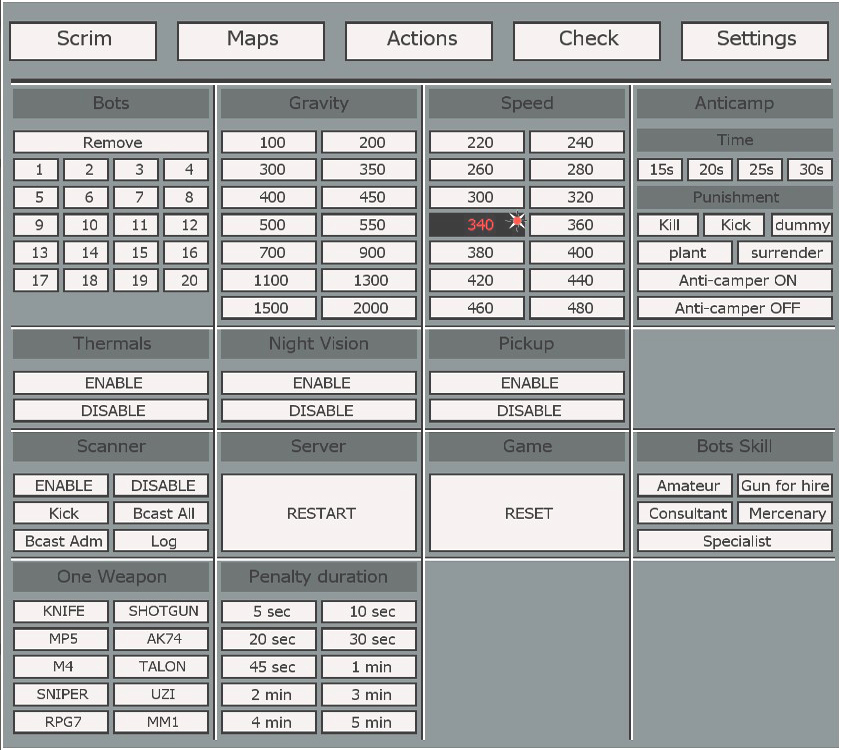
Task: Turn Anti-camper ON
Action: point(735,281)
